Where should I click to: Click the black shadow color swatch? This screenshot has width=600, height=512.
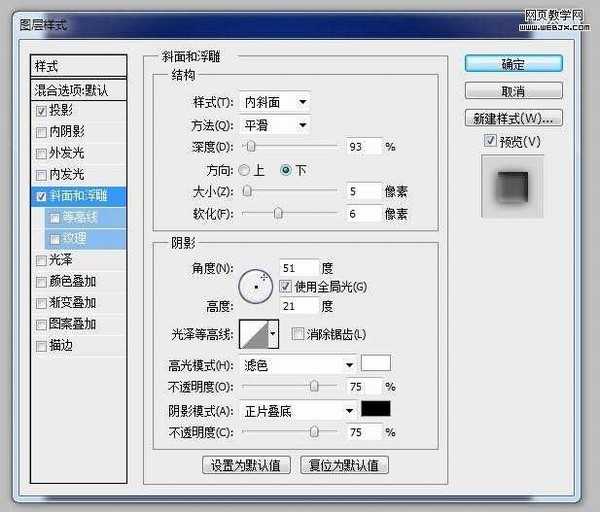[x=375, y=410]
